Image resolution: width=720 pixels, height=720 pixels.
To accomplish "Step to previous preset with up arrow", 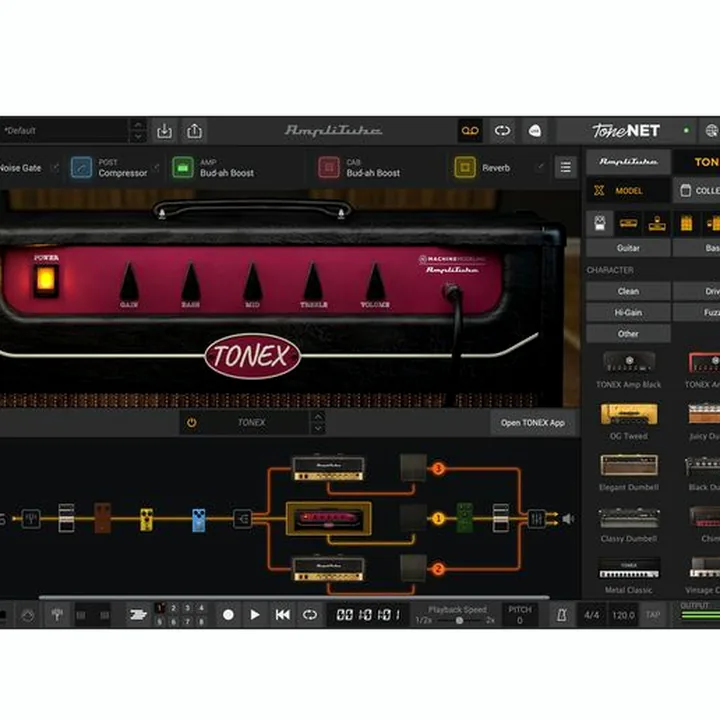I will [138, 124].
